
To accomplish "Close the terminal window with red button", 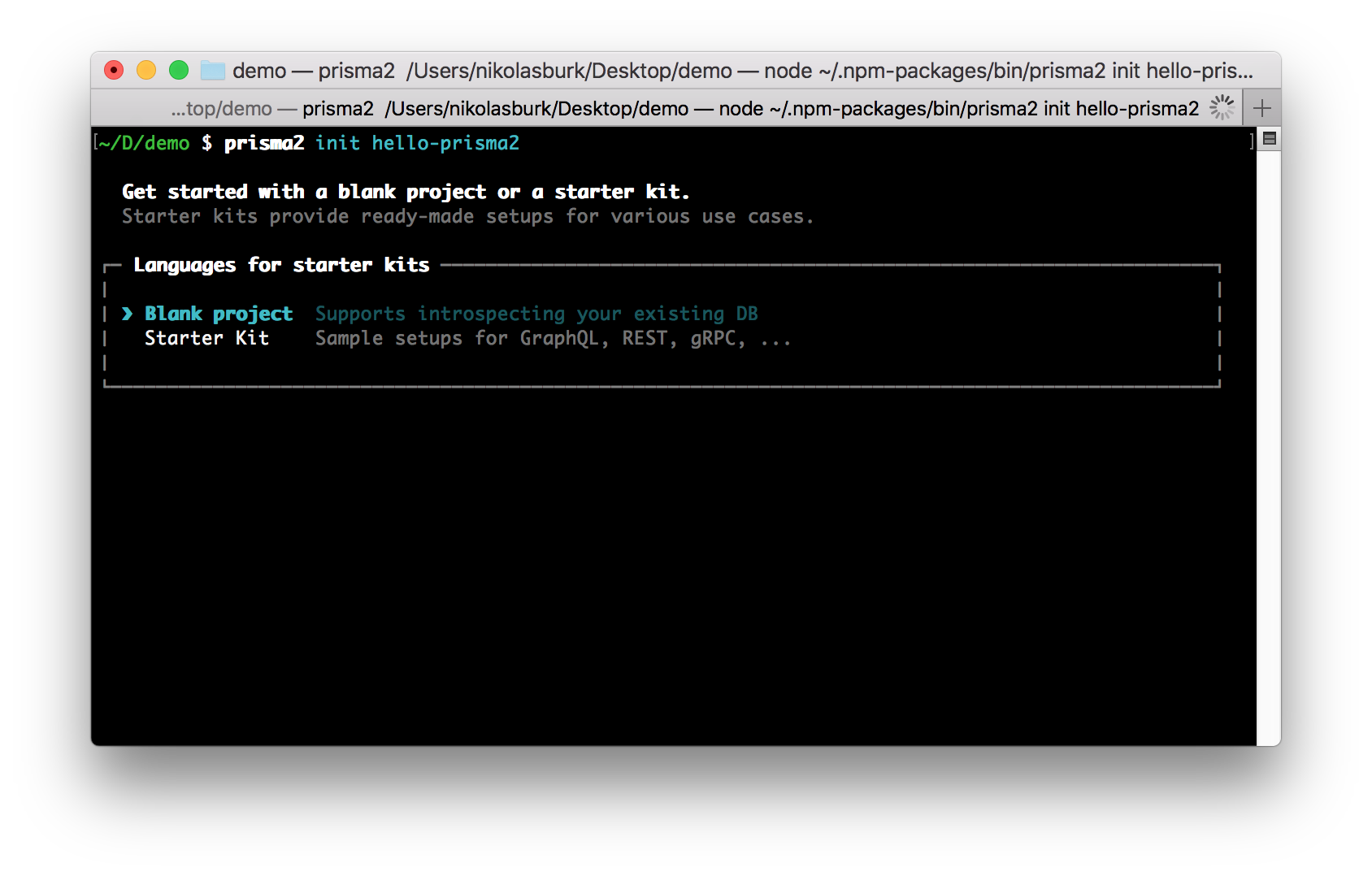I will click(x=114, y=71).
